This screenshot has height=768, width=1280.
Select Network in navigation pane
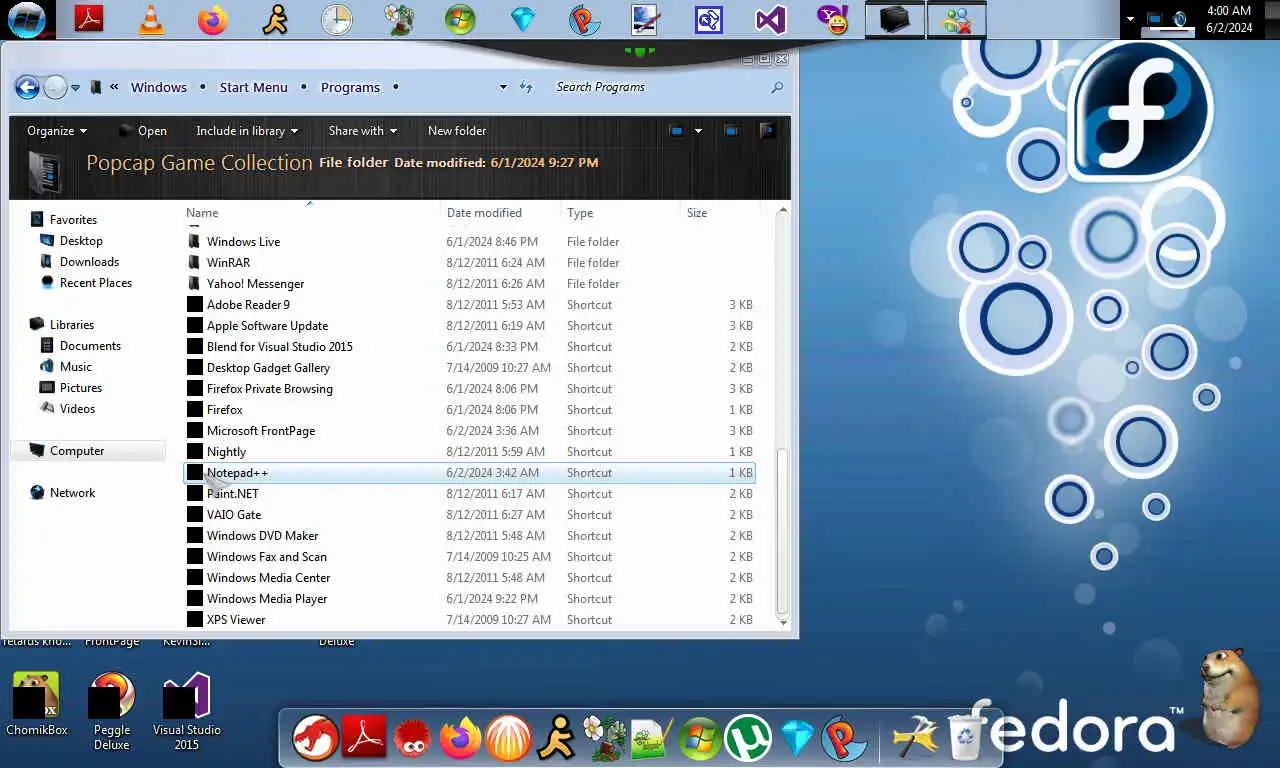tap(72, 493)
